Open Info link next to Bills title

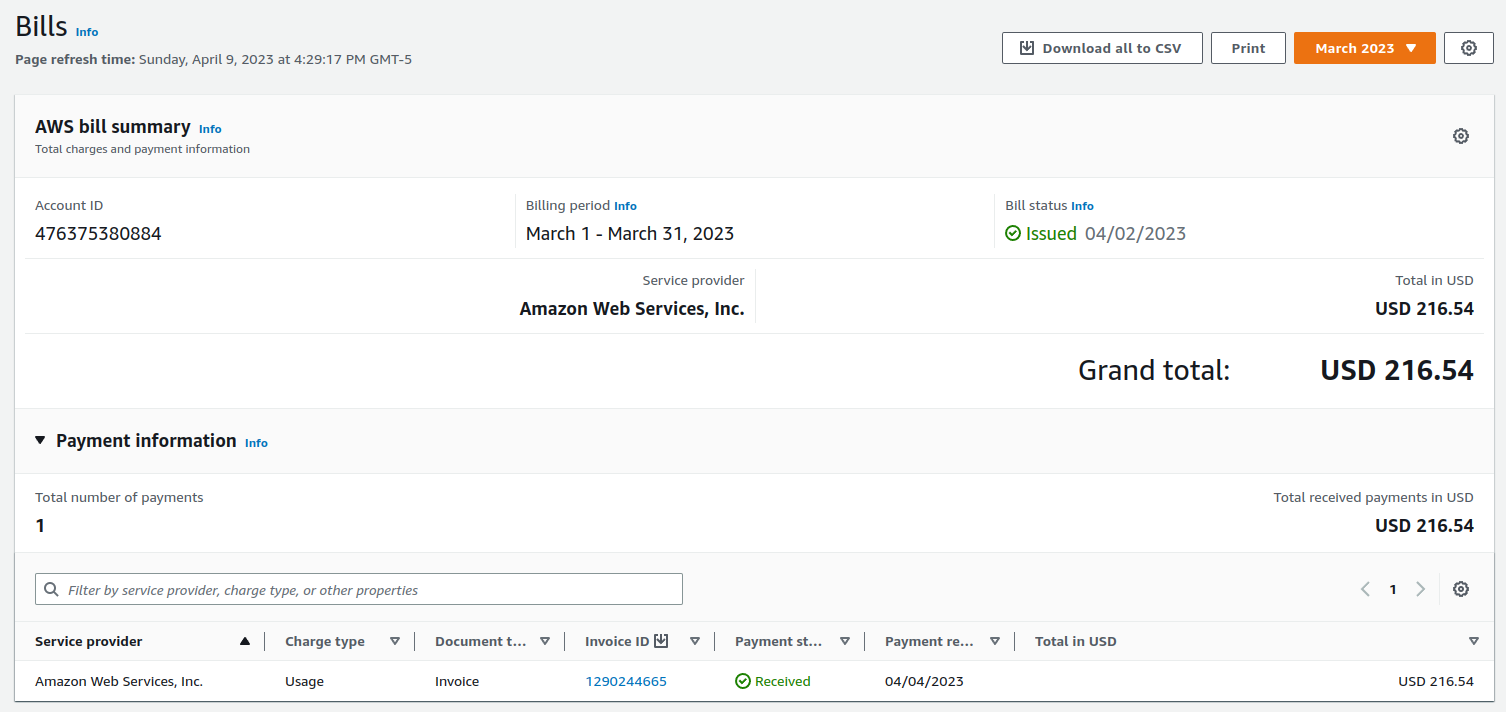[x=87, y=32]
